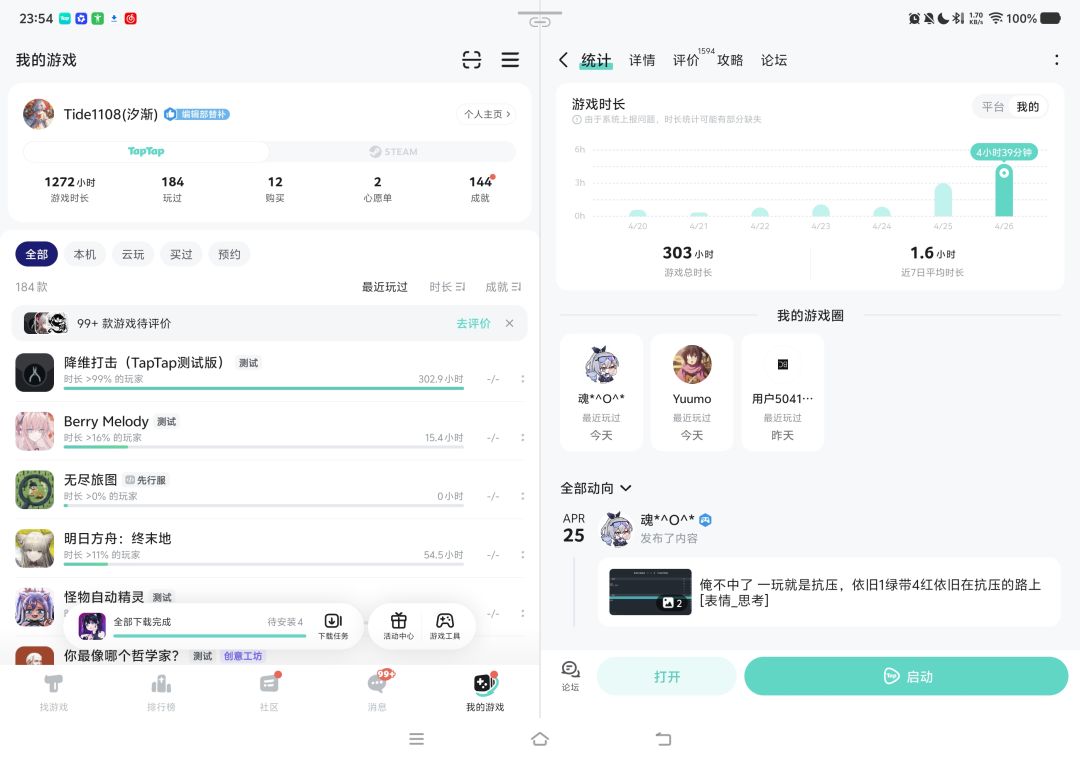The width and height of the screenshot is (1080, 759).
Task: Go to 排行榜 bottom nav
Action: (161, 692)
